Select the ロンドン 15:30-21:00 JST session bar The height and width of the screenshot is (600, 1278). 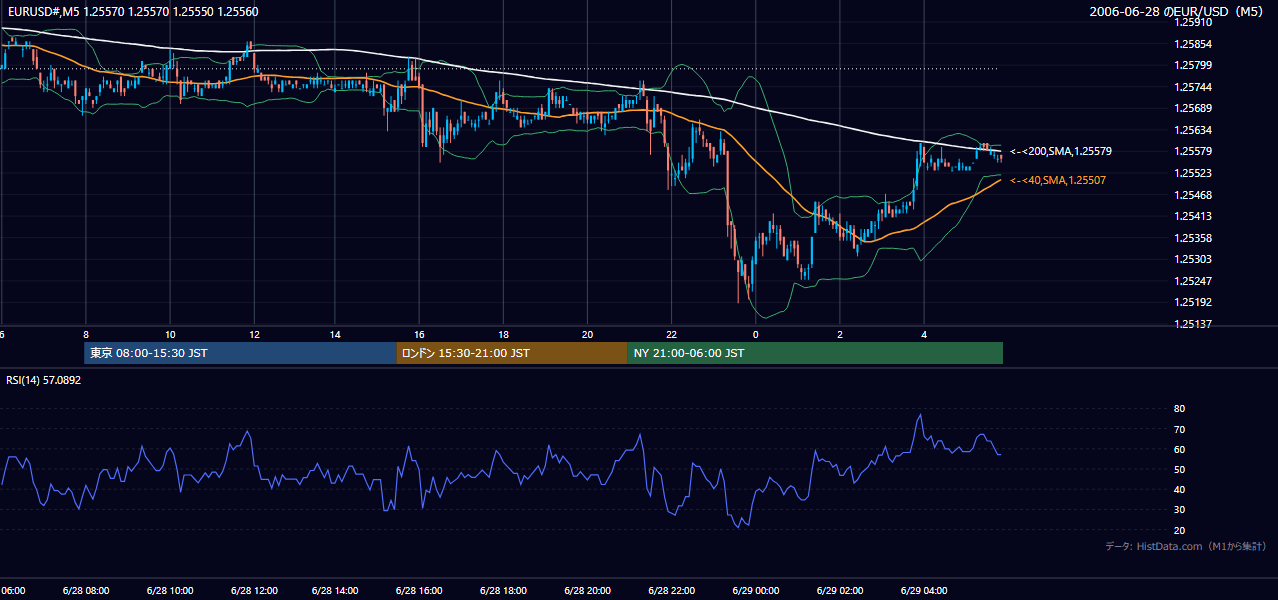(511, 353)
